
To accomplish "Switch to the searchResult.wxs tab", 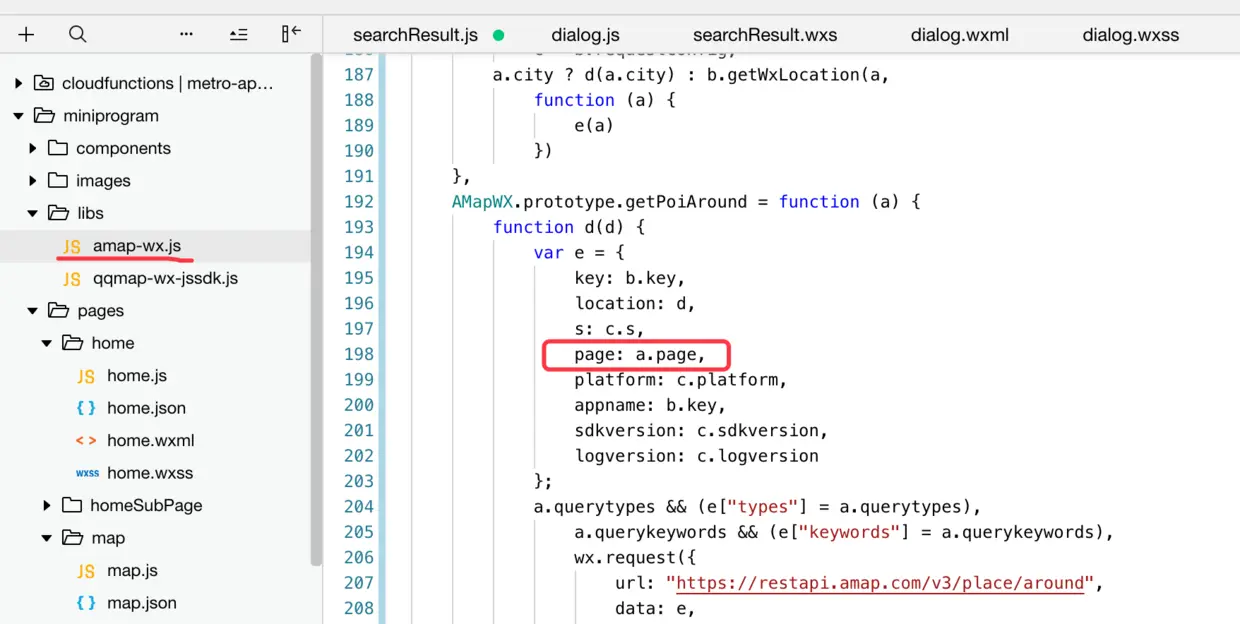I will (765, 35).
